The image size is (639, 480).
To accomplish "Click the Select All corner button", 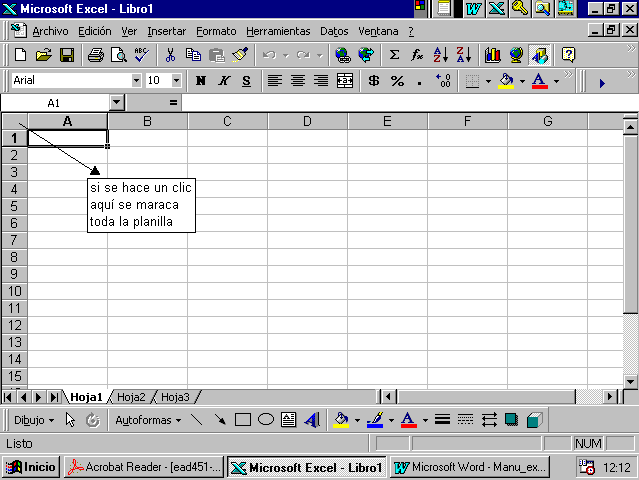I will pos(15,121).
